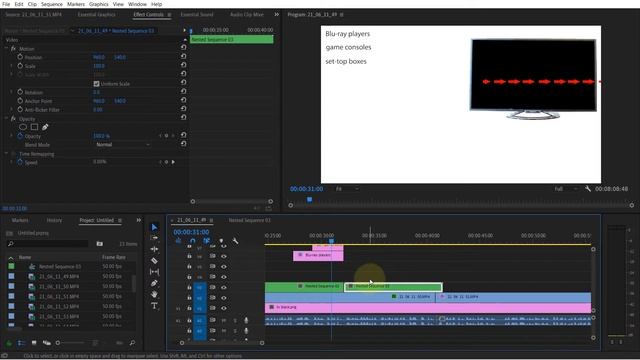Click the Program monitor playhead marker
Viewport: 640px width, 360px height.
pyautogui.click(x=310, y=199)
